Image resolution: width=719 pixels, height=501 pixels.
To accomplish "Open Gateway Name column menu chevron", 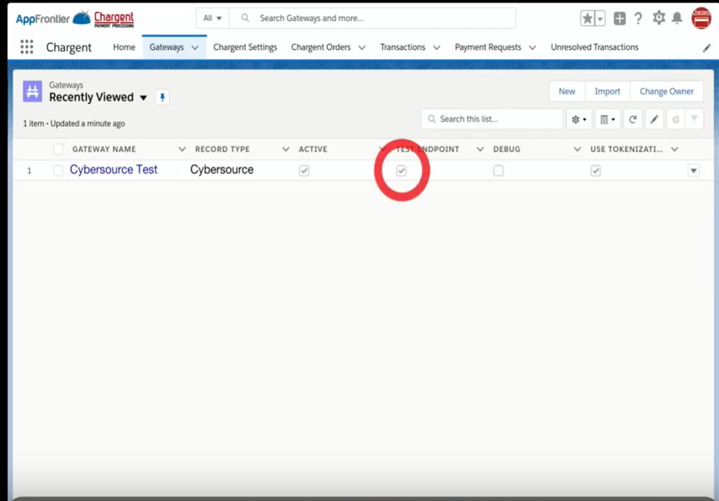I will pos(182,149).
